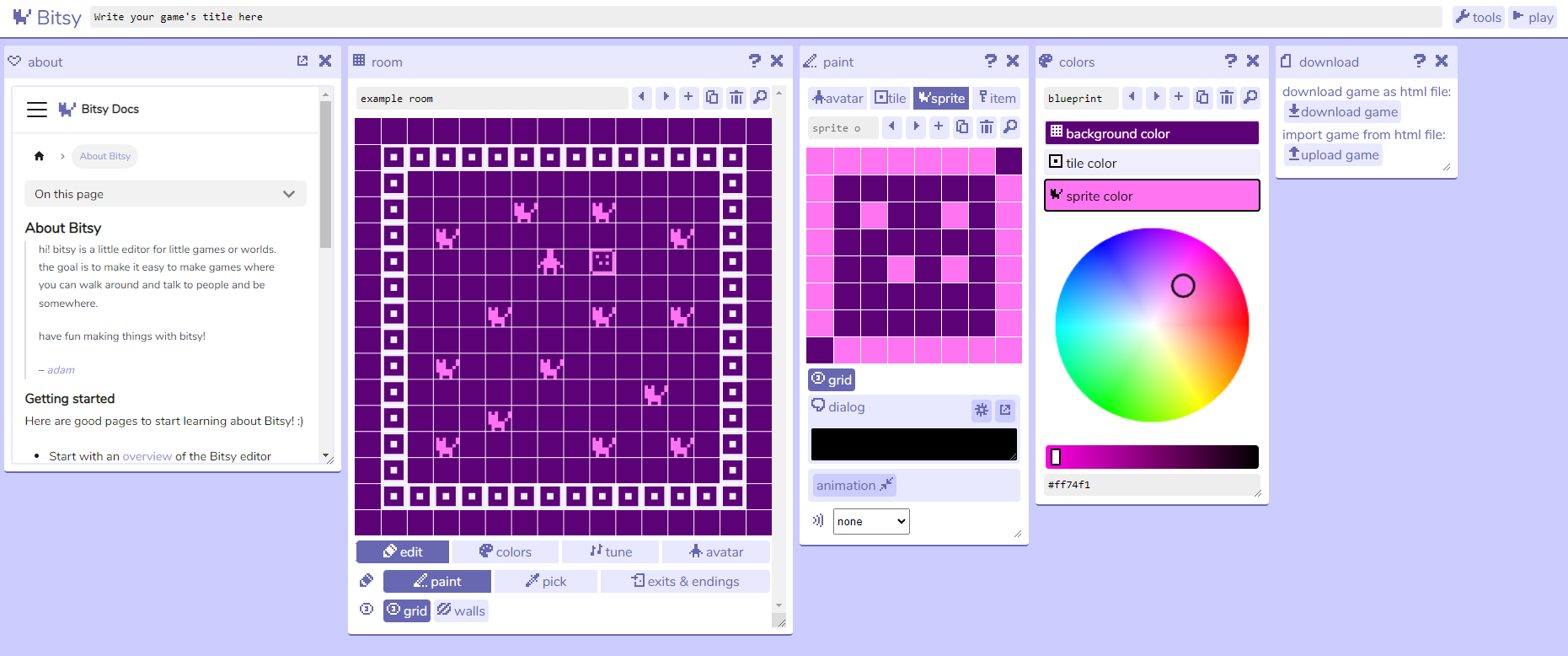Find a room with the search icon
The image size is (1568, 656).
(760, 97)
